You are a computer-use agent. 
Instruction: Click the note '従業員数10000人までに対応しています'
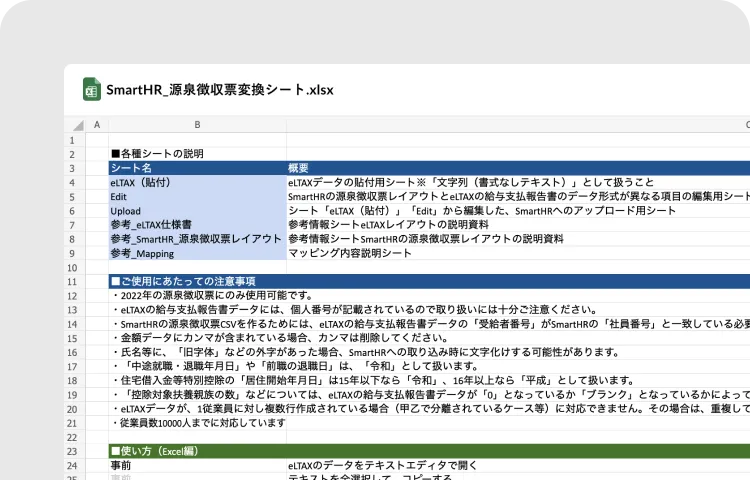tap(200, 423)
